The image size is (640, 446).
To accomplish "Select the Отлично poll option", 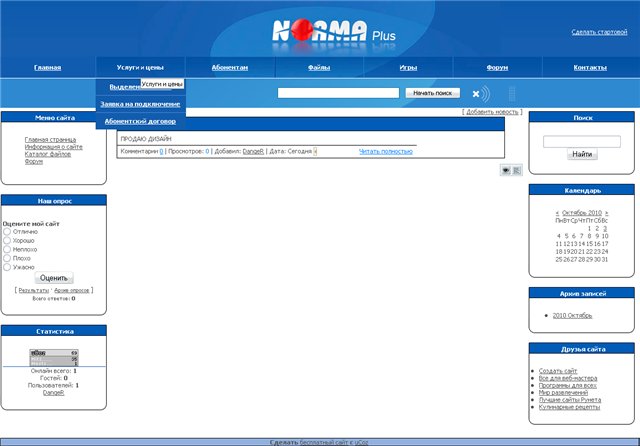I will 8,232.
